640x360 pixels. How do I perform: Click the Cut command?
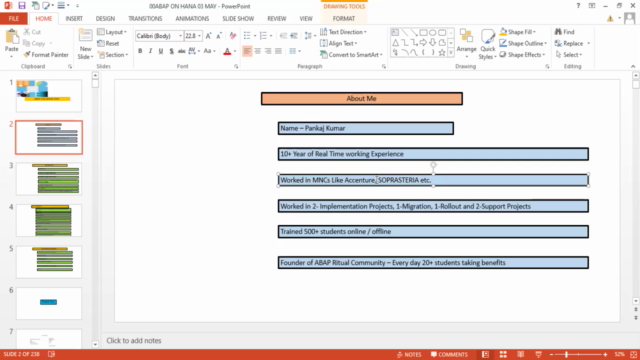32,32
